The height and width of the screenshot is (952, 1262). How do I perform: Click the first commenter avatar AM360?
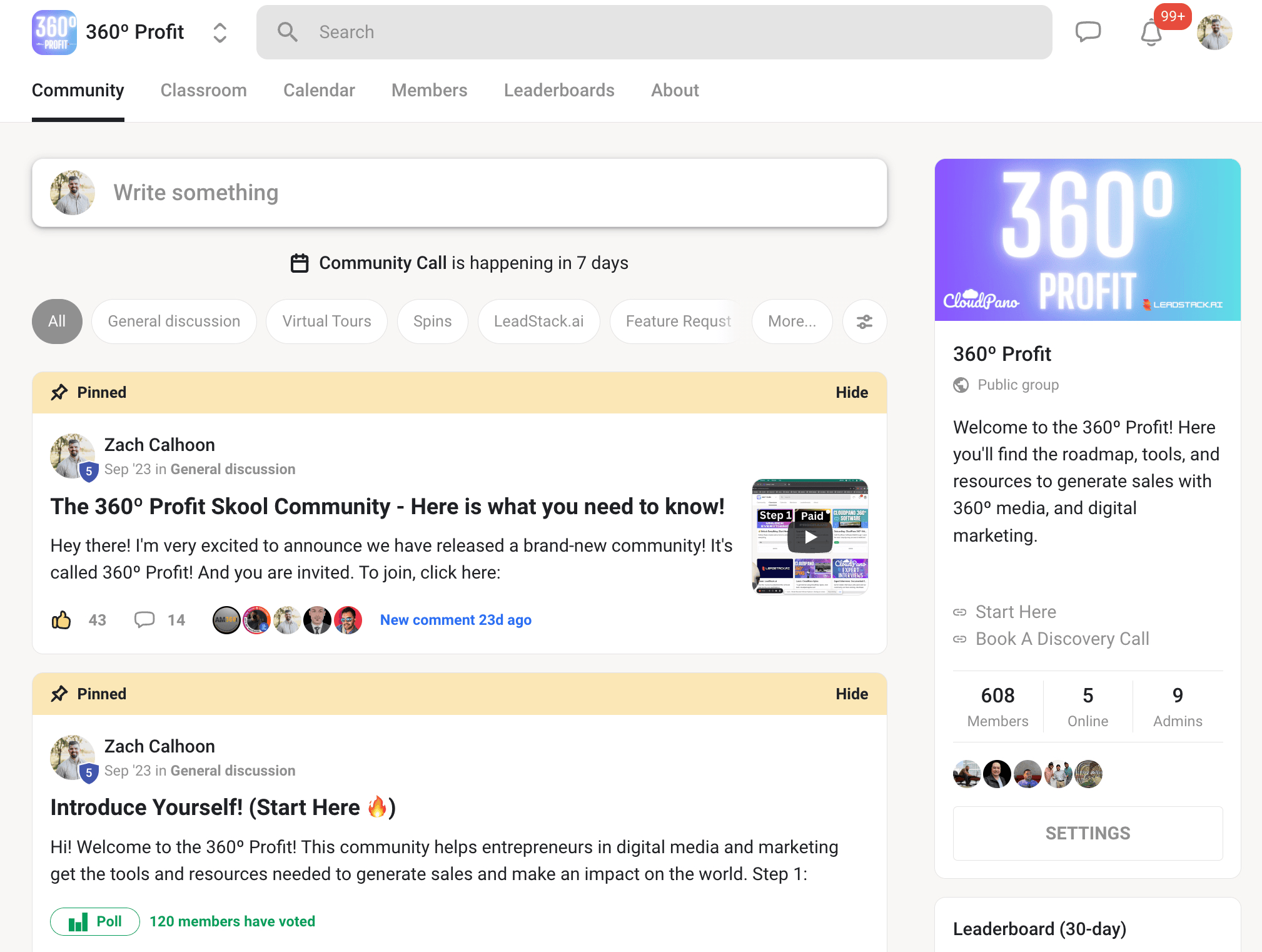coord(226,620)
